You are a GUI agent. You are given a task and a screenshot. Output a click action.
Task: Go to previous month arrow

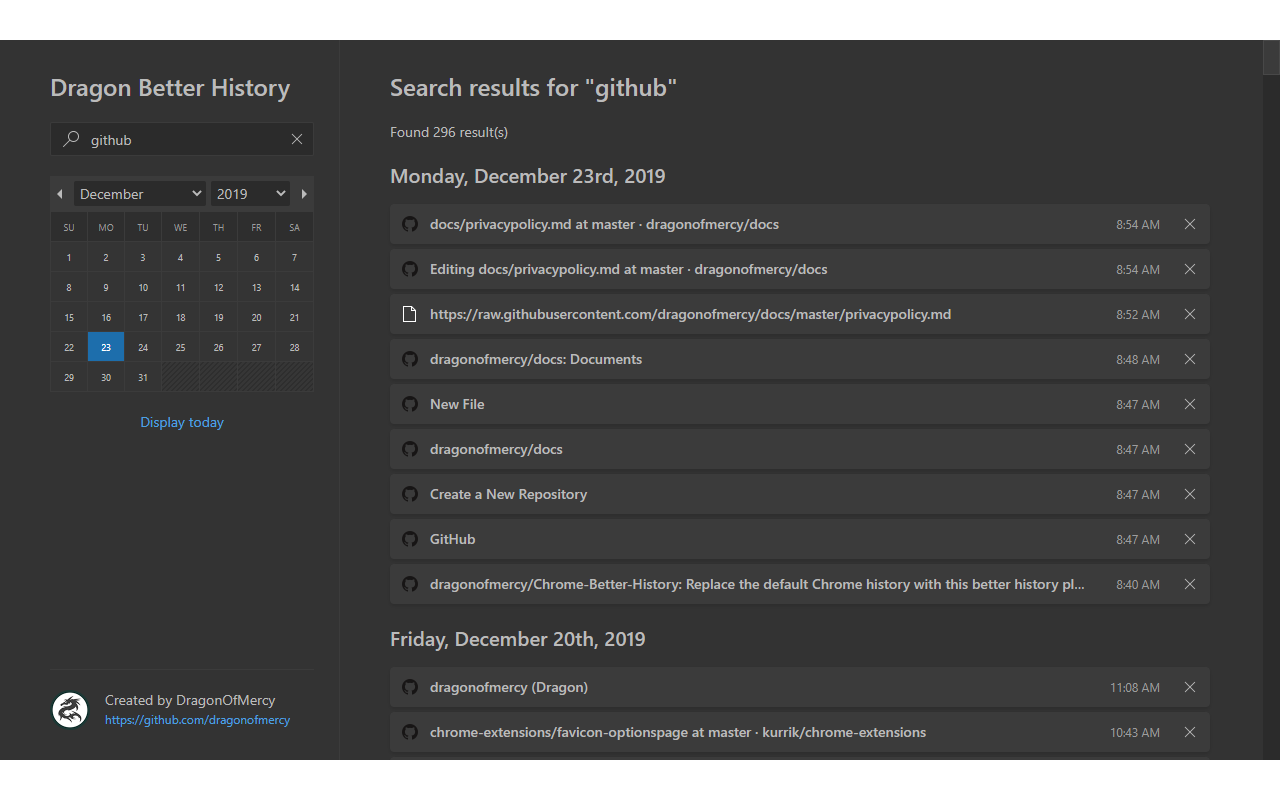click(60, 194)
